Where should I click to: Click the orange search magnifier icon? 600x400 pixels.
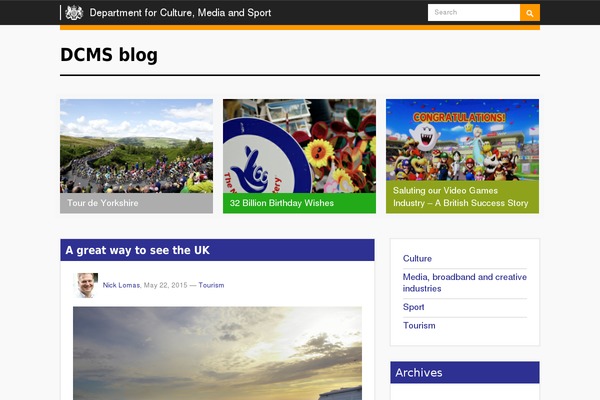530,13
